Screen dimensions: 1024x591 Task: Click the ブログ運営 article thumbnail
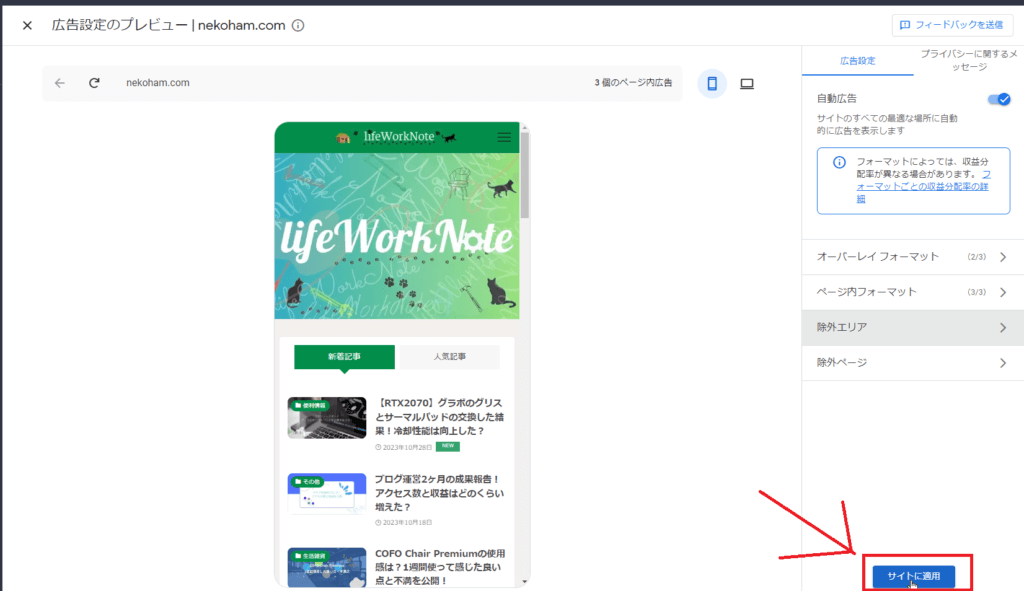tap(327, 494)
